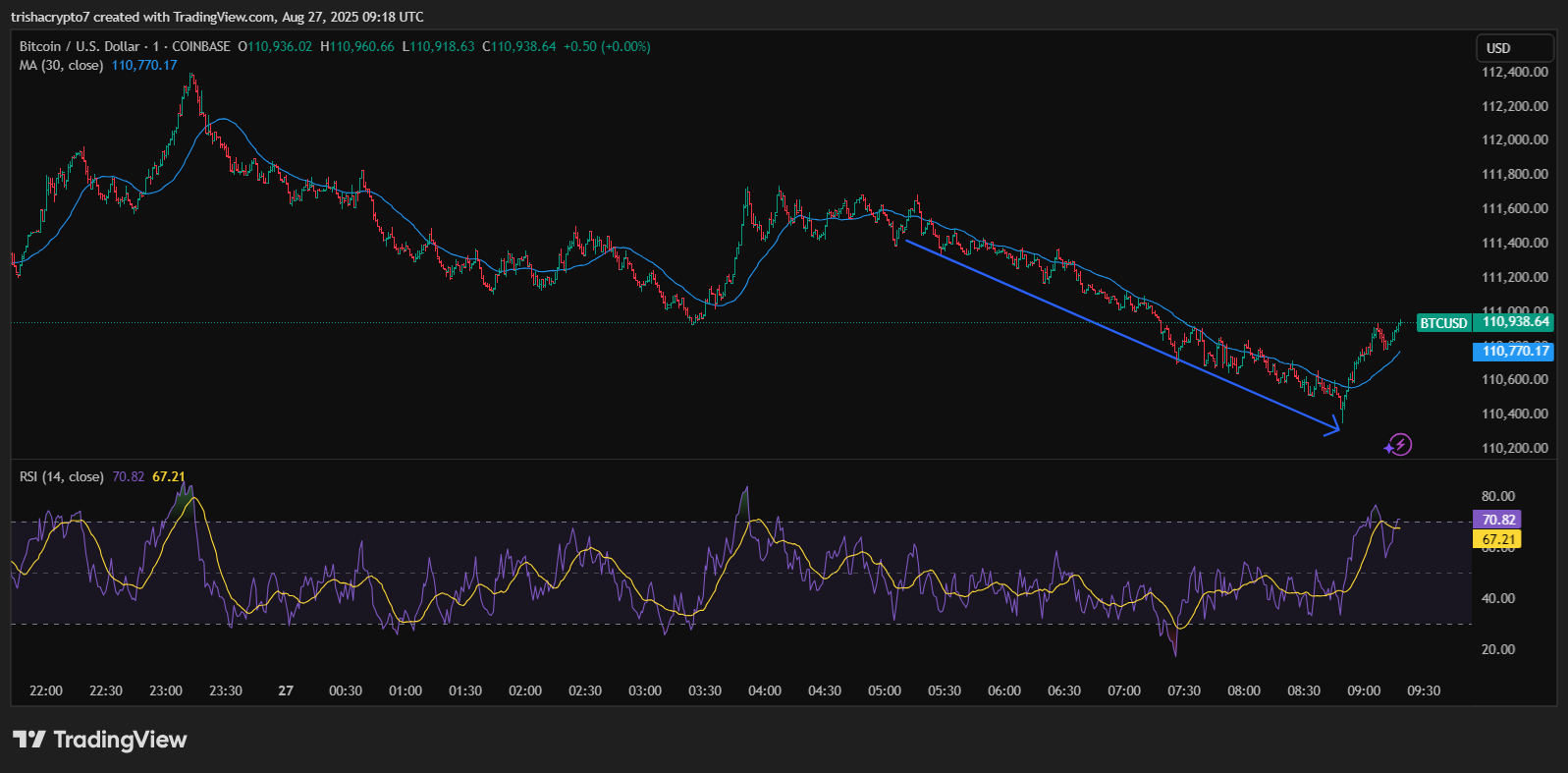Click the green BTCUSD price label
Image resolution: width=1568 pixels, height=773 pixels.
[x=1443, y=322]
